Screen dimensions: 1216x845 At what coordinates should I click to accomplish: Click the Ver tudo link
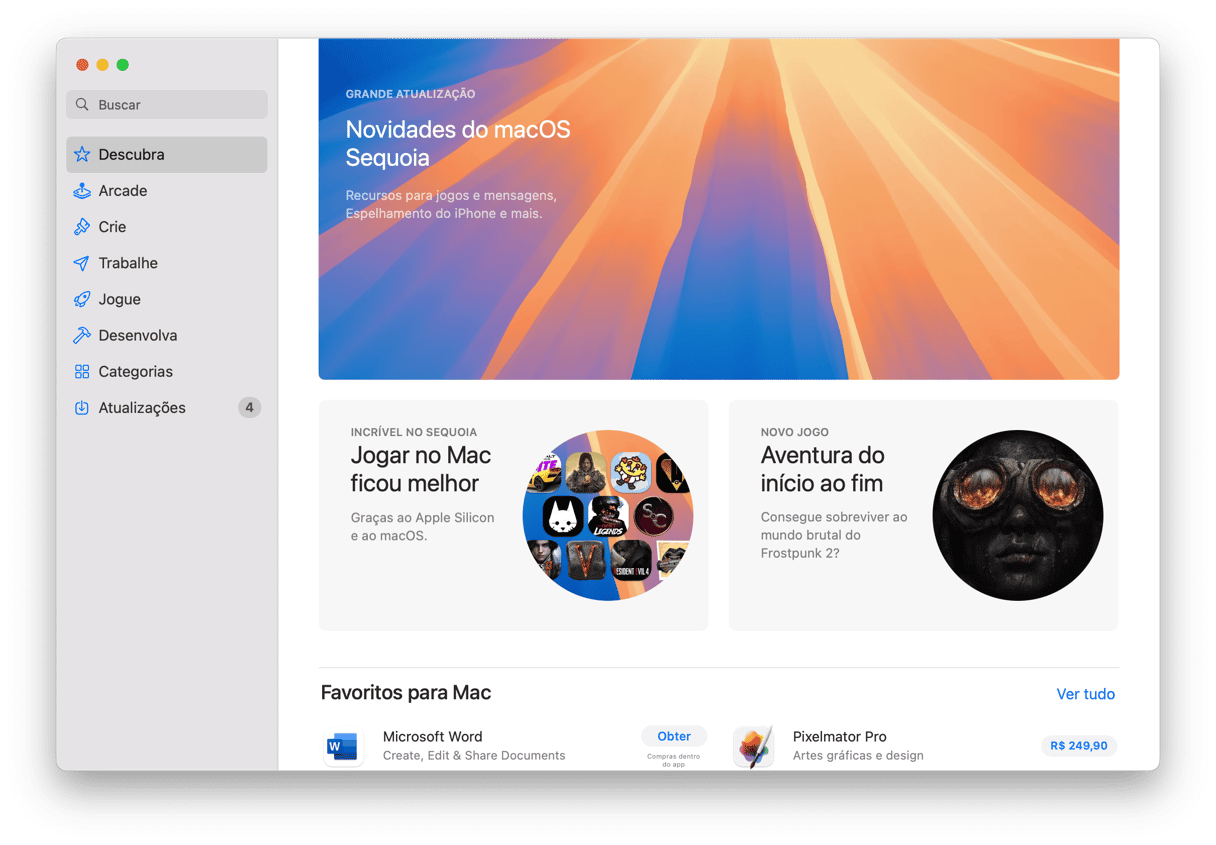tap(1085, 694)
